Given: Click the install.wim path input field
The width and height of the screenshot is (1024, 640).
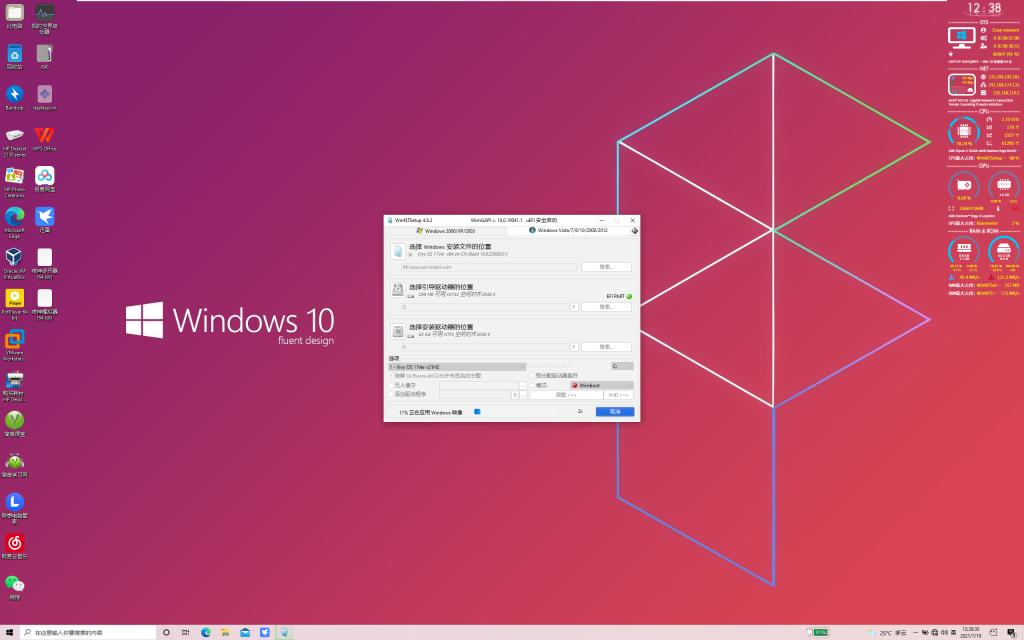Looking at the screenshot, I should coord(489,267).
